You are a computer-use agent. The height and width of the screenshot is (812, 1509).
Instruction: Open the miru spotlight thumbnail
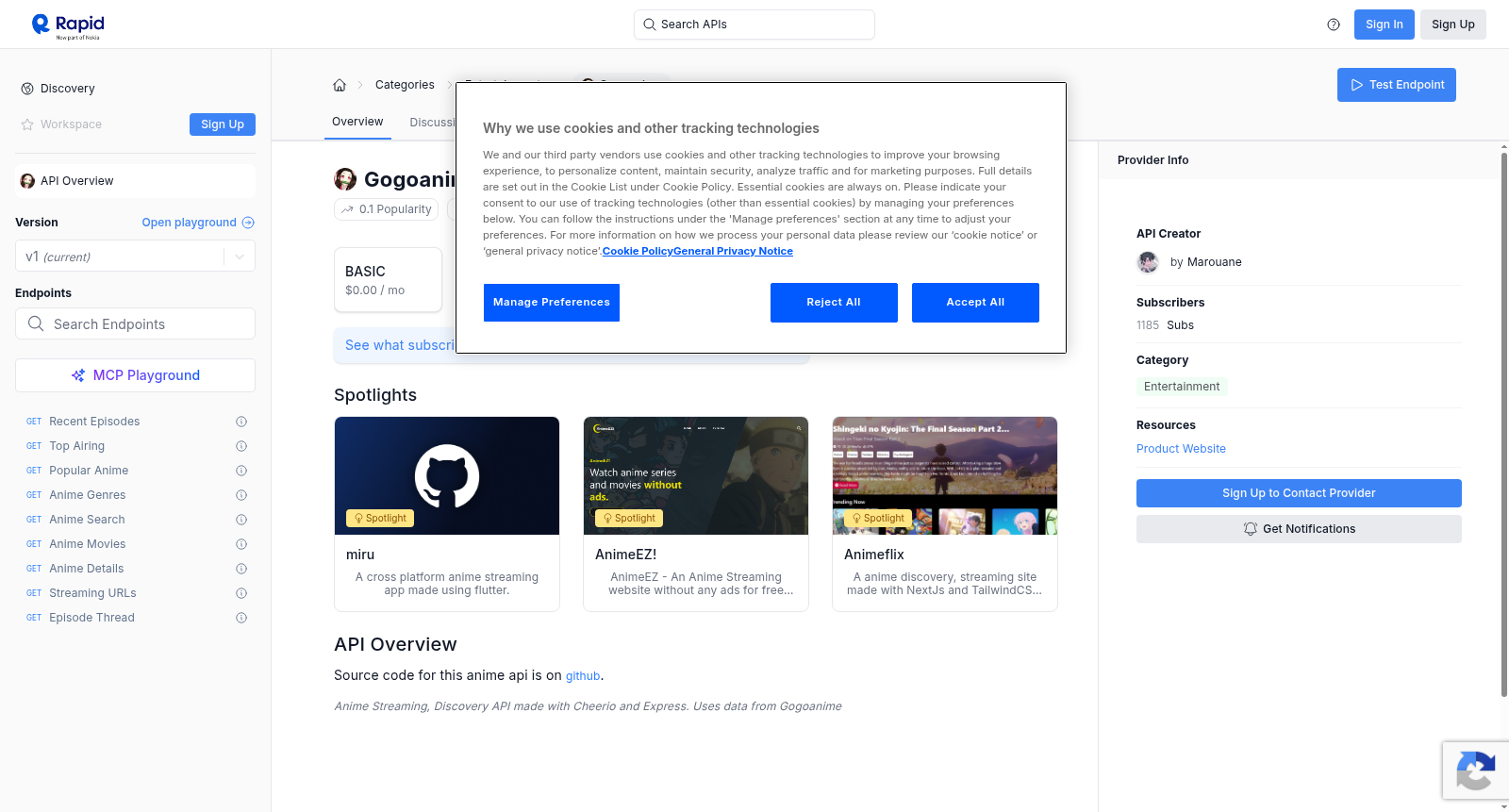pos(447,476)
